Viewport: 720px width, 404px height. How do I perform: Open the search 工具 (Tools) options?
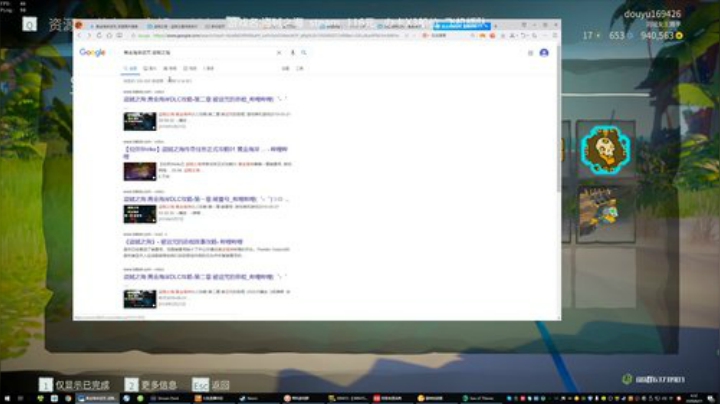[300, 68]
